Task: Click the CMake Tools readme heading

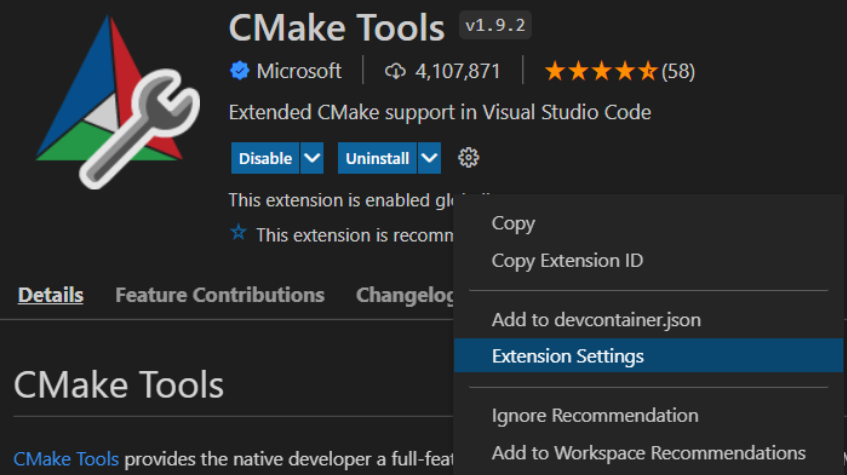Action: pos(118,385)
